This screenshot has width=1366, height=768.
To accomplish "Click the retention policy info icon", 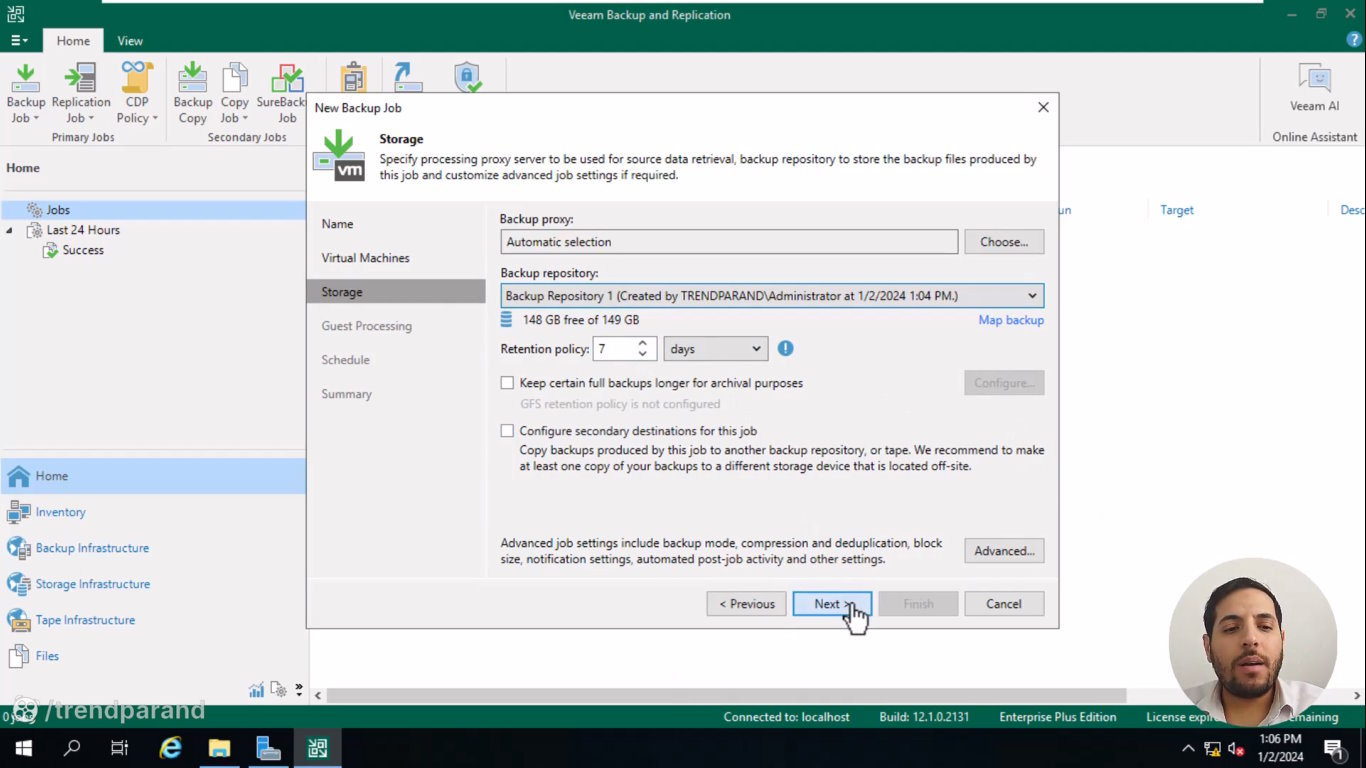I will (x=785, y=349).
